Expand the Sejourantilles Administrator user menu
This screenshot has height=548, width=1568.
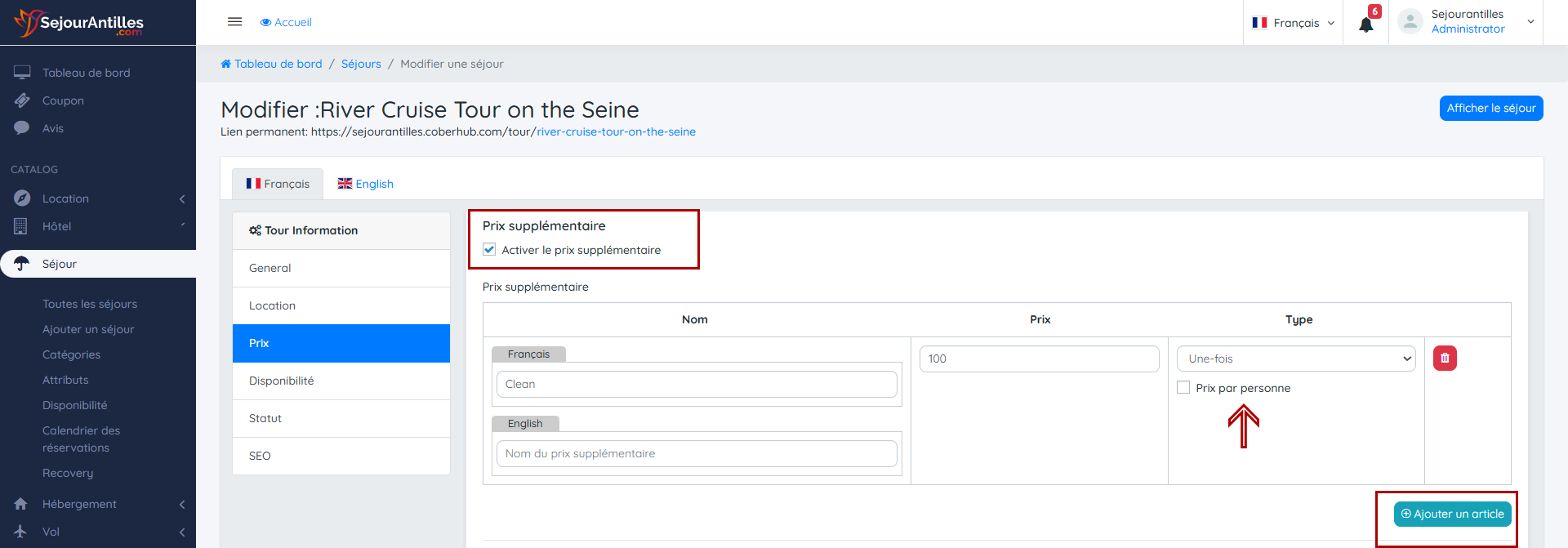[x=1467, y=22]
